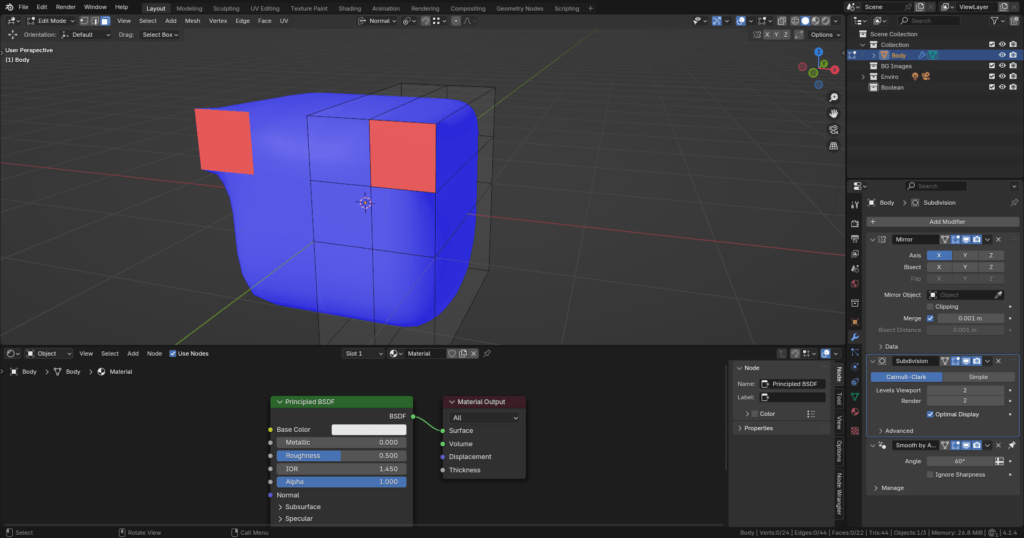Image resolution: width=1024 pixels, height=538 pixels.
Task: Click the pan view hand gizmo
Action: tap(833, 113)
